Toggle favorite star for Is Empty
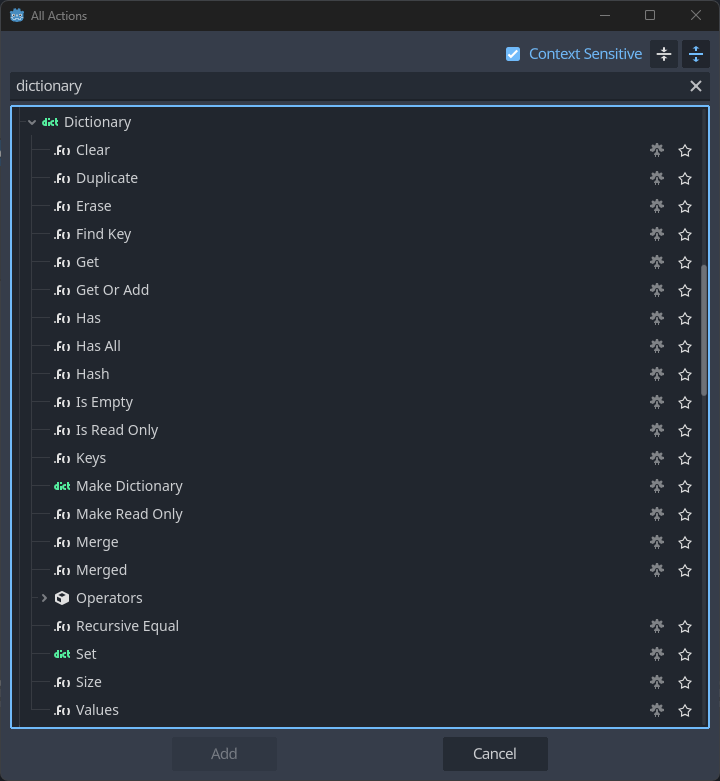 (x=685, y=402)
